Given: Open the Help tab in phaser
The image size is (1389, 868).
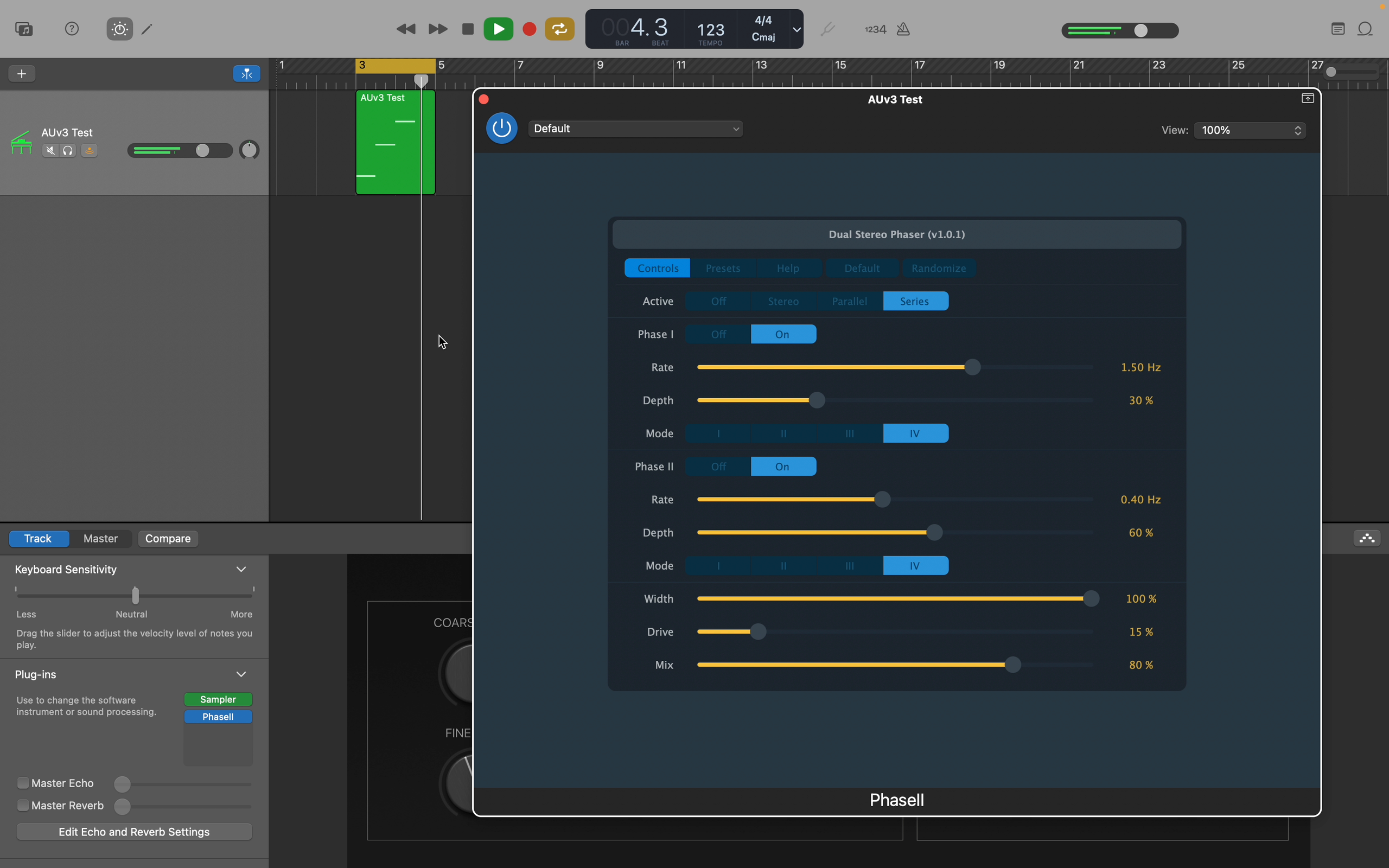Looking at the screenshot, I should coord(788,268).
